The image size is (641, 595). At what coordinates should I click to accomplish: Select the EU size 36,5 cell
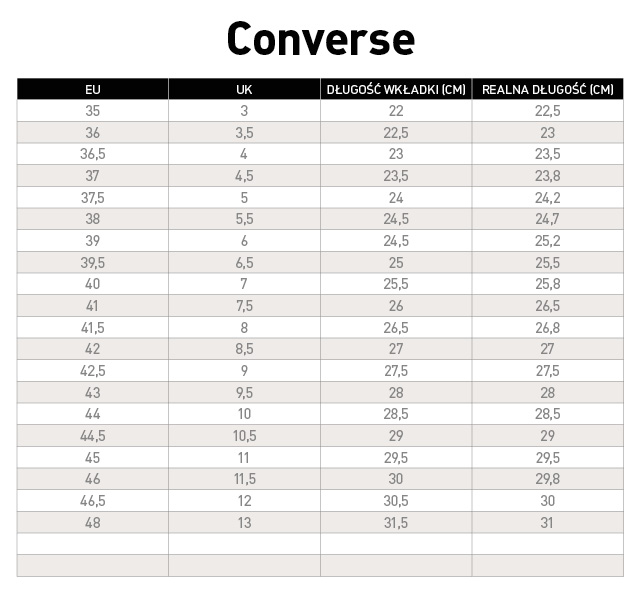(93, 154)
